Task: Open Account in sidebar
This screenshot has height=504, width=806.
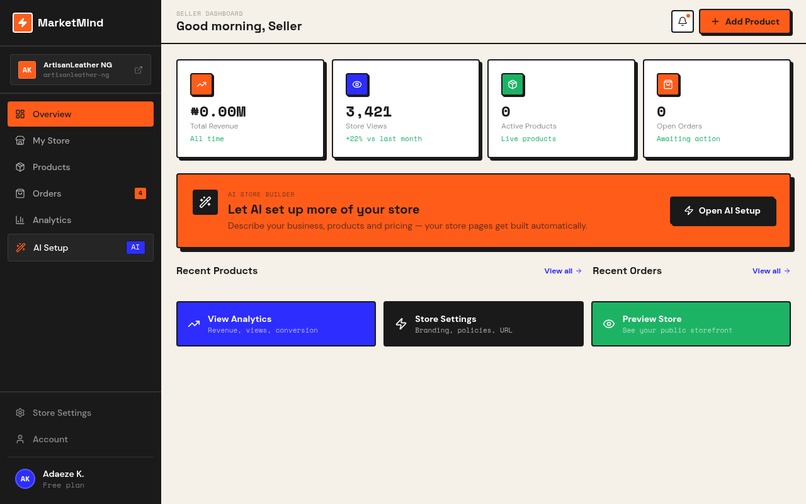Action: pos(81,439)
